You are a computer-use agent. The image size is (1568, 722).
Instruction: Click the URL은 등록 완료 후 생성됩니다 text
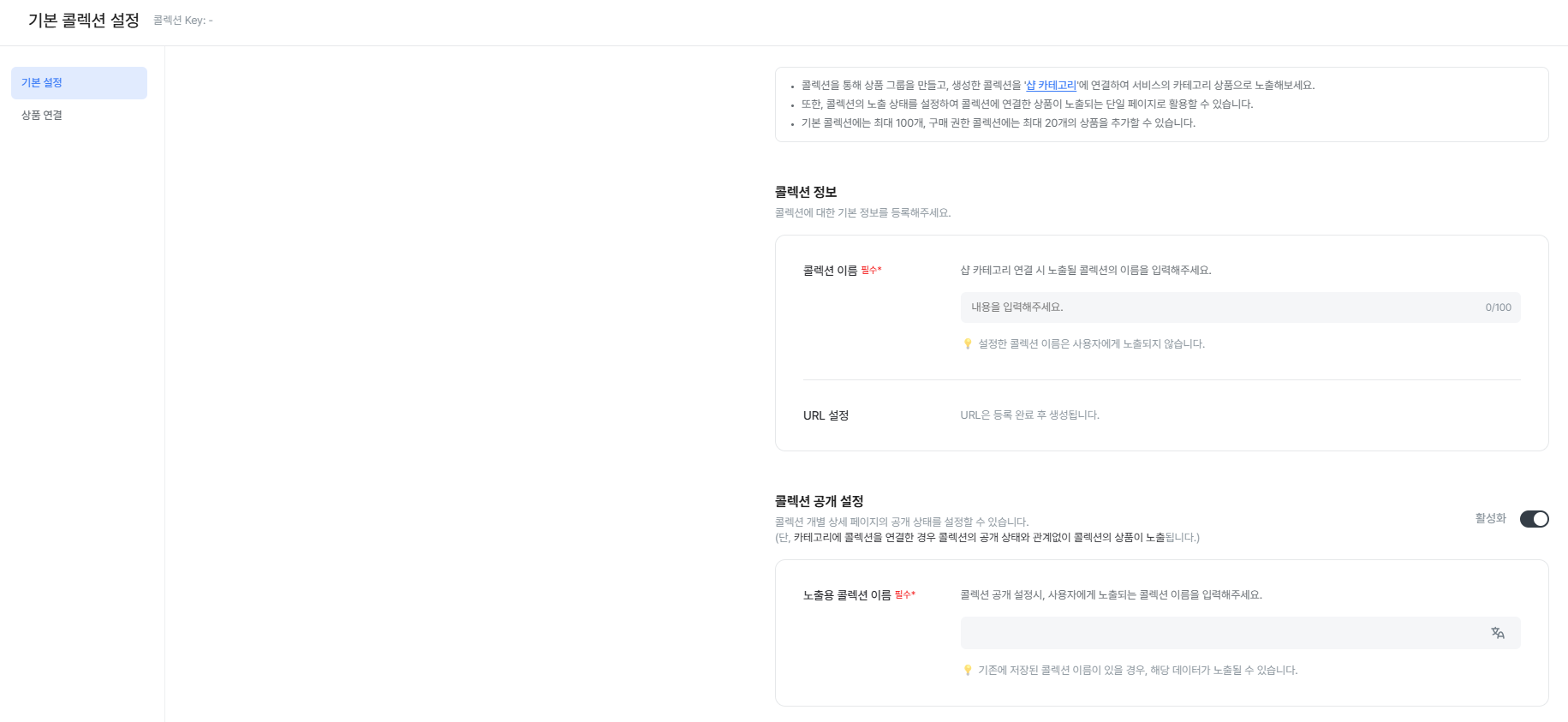point(1029,415)
